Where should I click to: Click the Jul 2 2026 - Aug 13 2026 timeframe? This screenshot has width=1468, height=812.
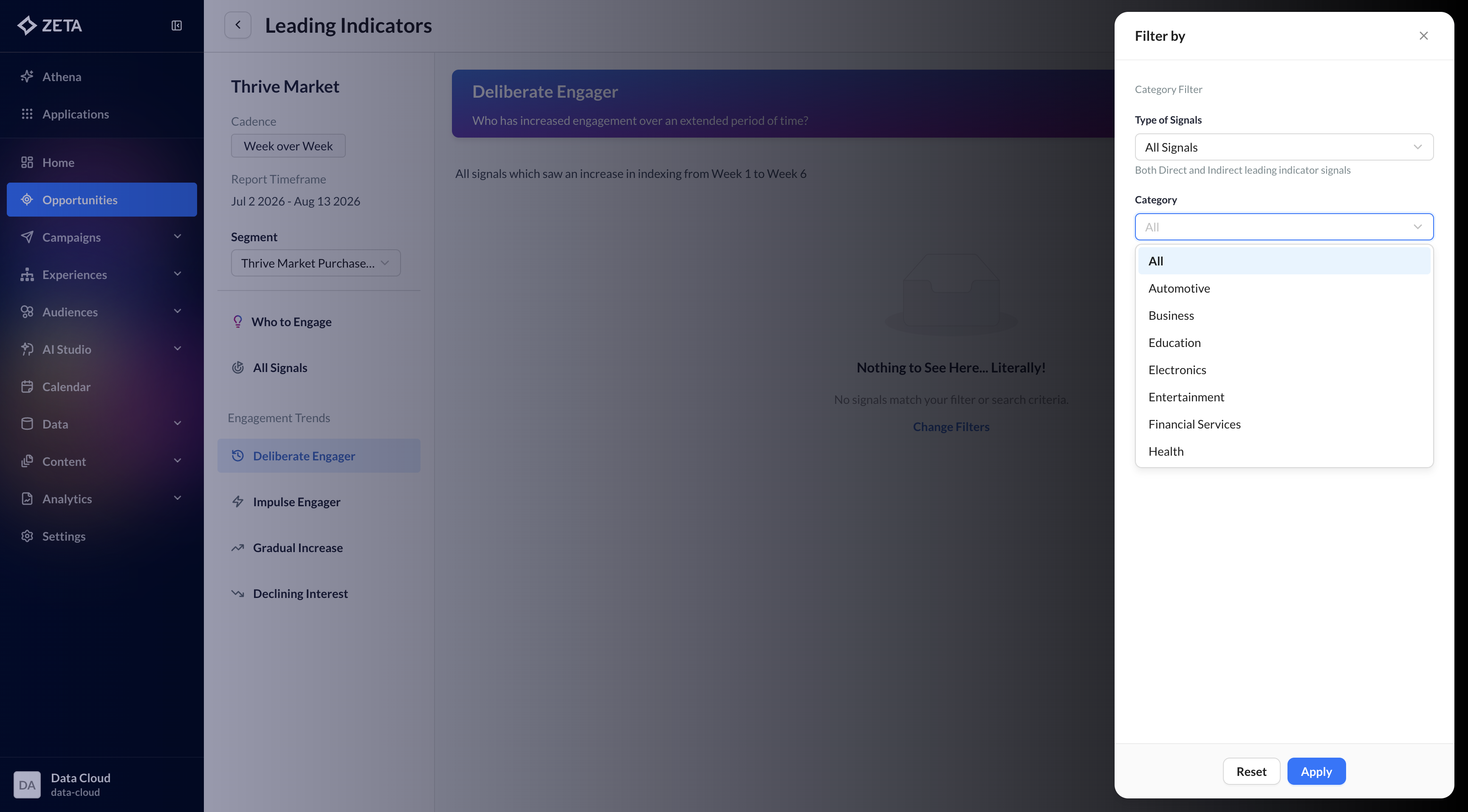click(x=296, y=201)
